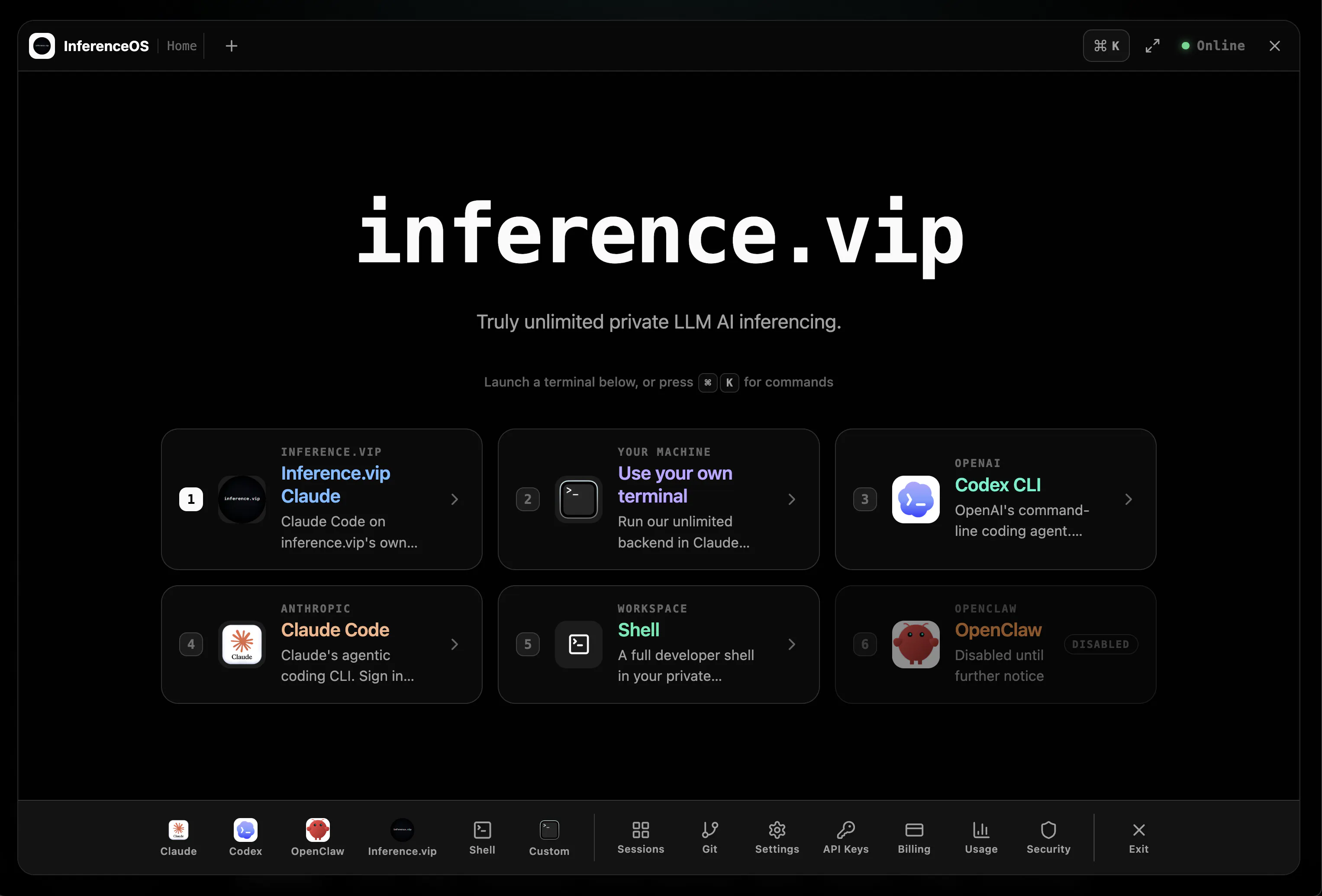The width and height of the screenshot is (1322, 896).
Task: Click the Claude starburst icon on card 4
Action: pyautogui.click(x=242, y=644)
